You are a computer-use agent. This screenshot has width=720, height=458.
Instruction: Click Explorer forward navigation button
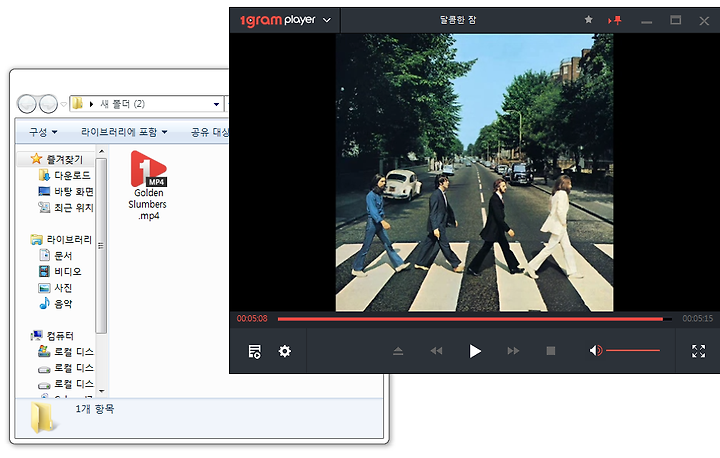click(48, 104)
